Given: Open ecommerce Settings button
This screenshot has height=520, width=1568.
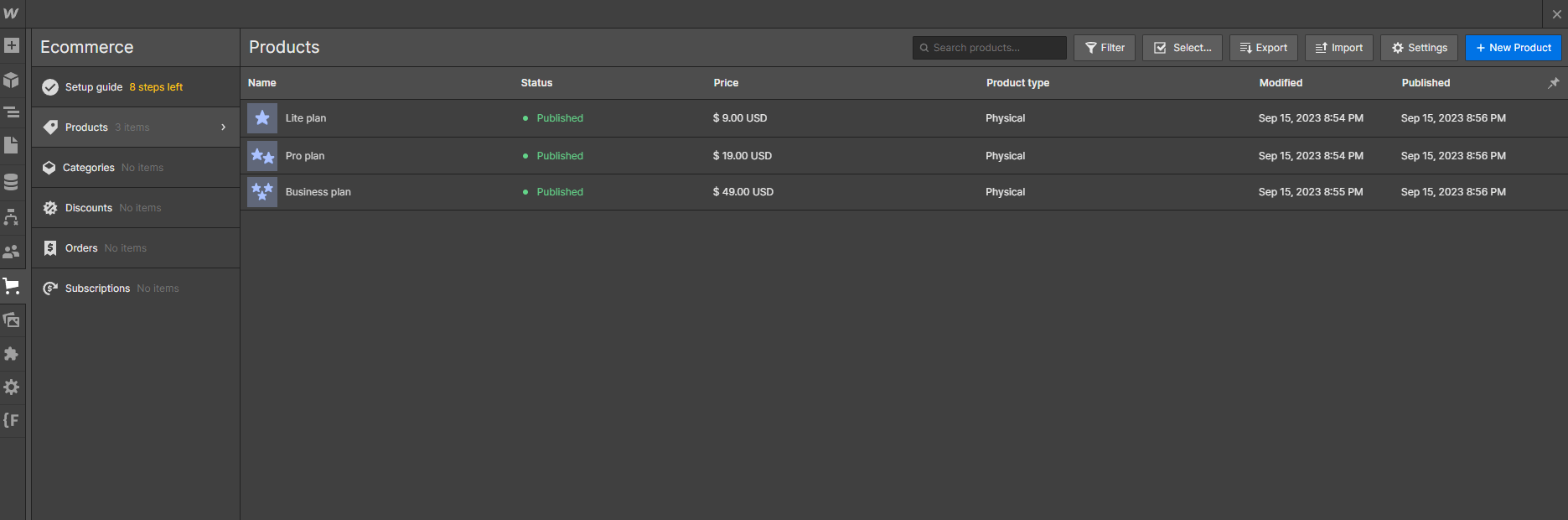Looking at the screenshot, I should pyautogui.click(x=1420, y=48).
